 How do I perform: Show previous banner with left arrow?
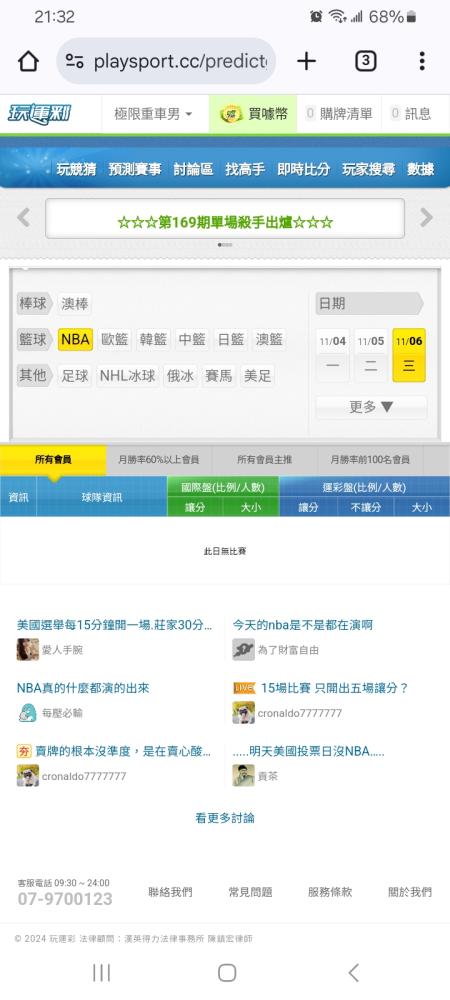click(x=24, y=217)
